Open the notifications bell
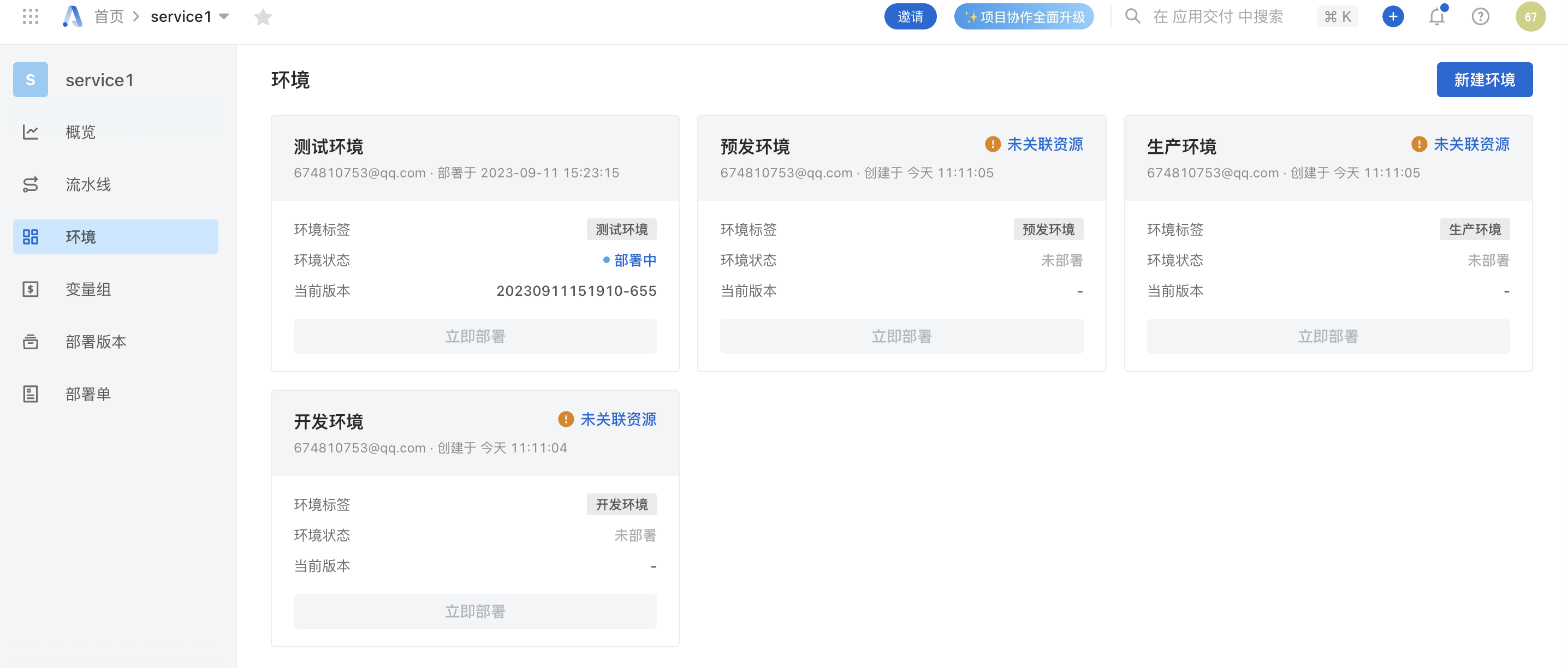 tap(1437, 16)
